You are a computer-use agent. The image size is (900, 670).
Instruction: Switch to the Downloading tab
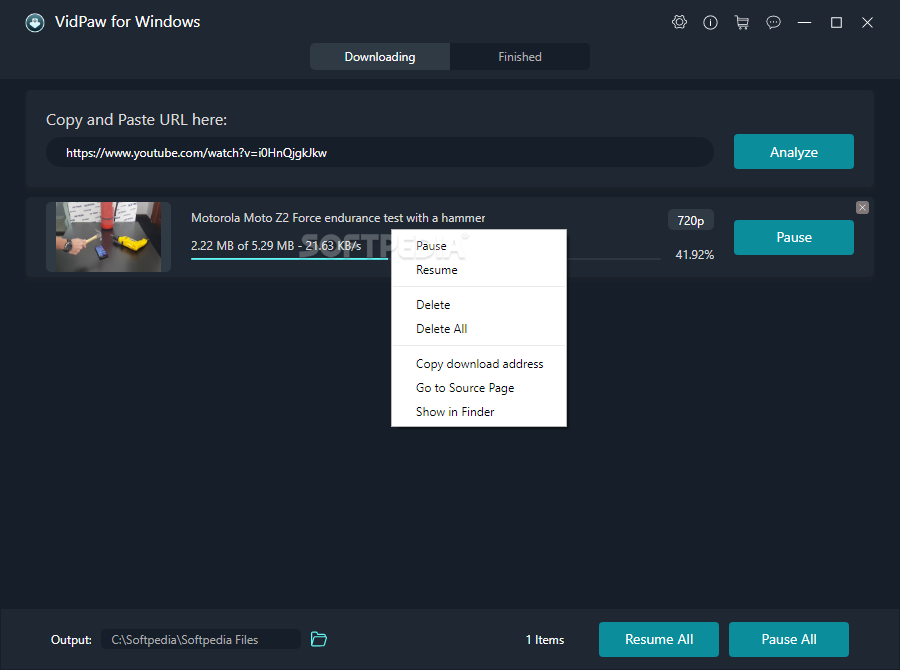(x=380, y=57)
